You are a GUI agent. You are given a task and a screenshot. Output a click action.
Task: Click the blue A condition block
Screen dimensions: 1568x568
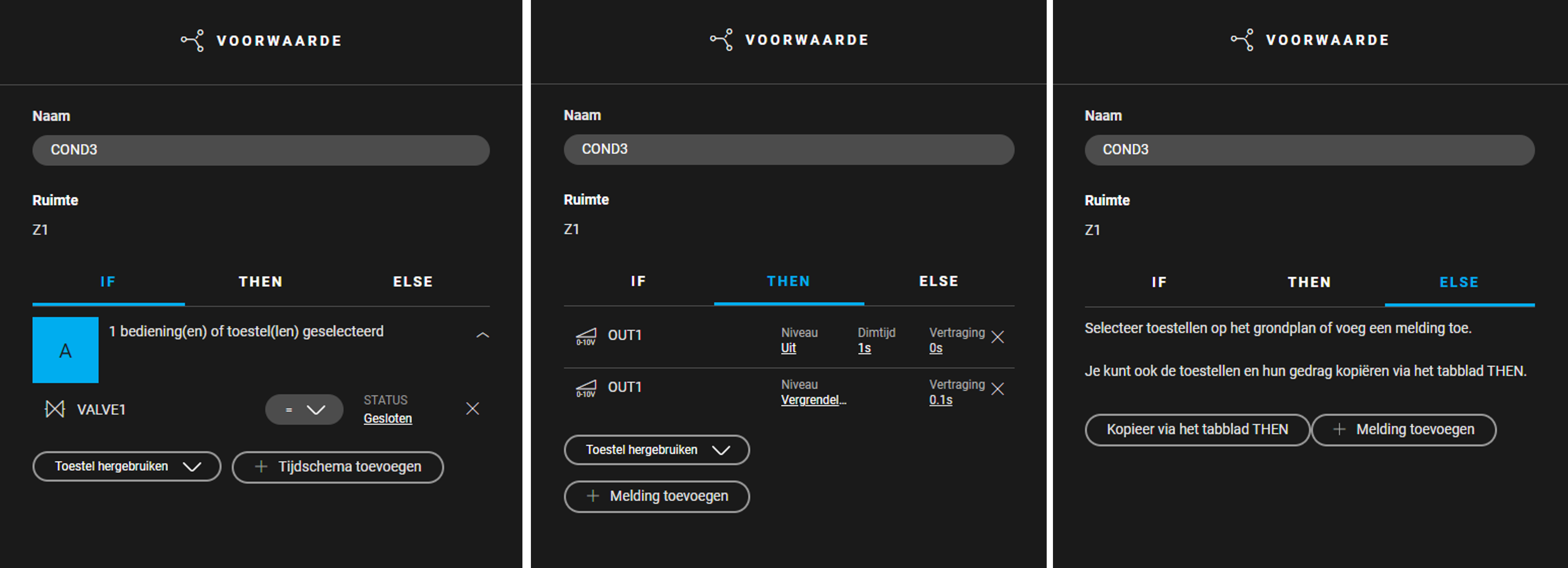pos(65,350)
